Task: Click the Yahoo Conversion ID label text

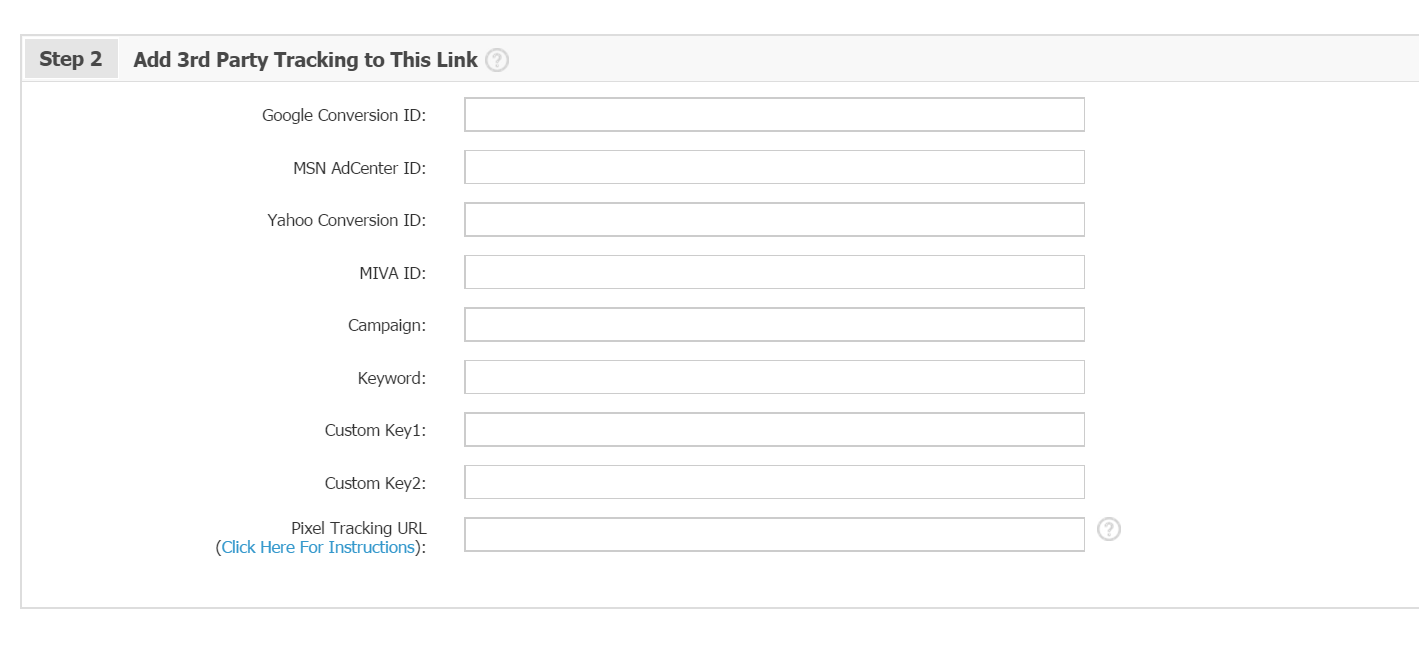Action: pos(346,220)
